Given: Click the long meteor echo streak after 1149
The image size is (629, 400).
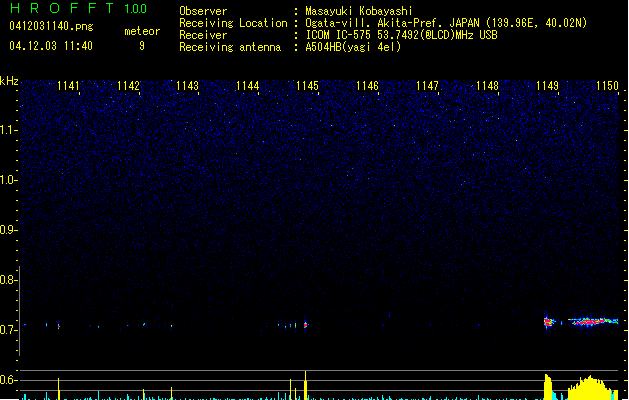Looking at the screenshot, I should [x=593, y=321].
